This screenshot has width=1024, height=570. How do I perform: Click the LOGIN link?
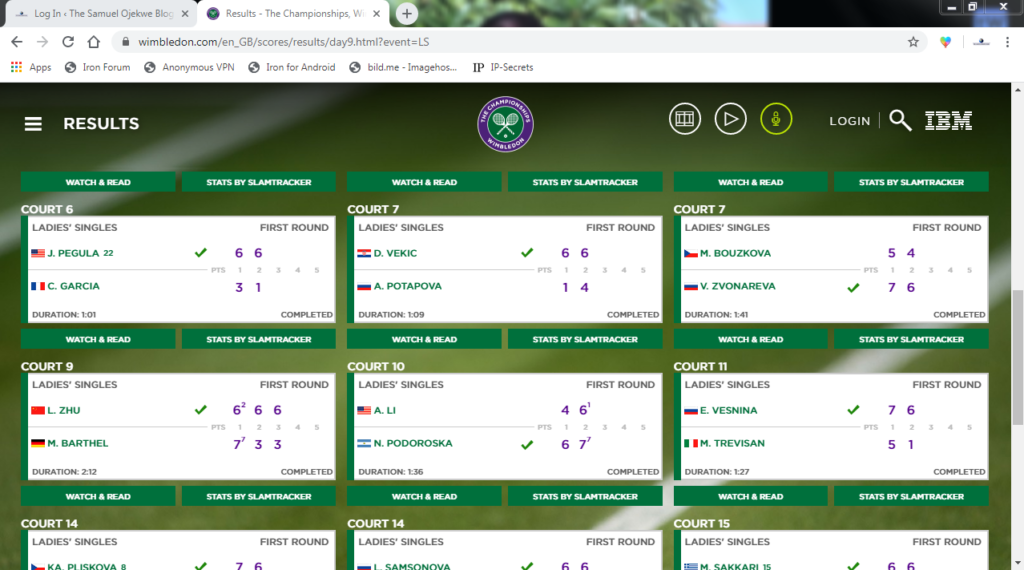pos(850,121)
